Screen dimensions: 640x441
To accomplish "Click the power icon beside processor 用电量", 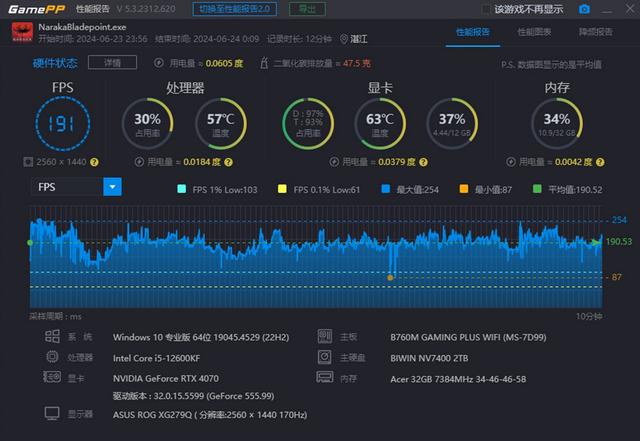I will pyautogui.click(x=139, y=162).
